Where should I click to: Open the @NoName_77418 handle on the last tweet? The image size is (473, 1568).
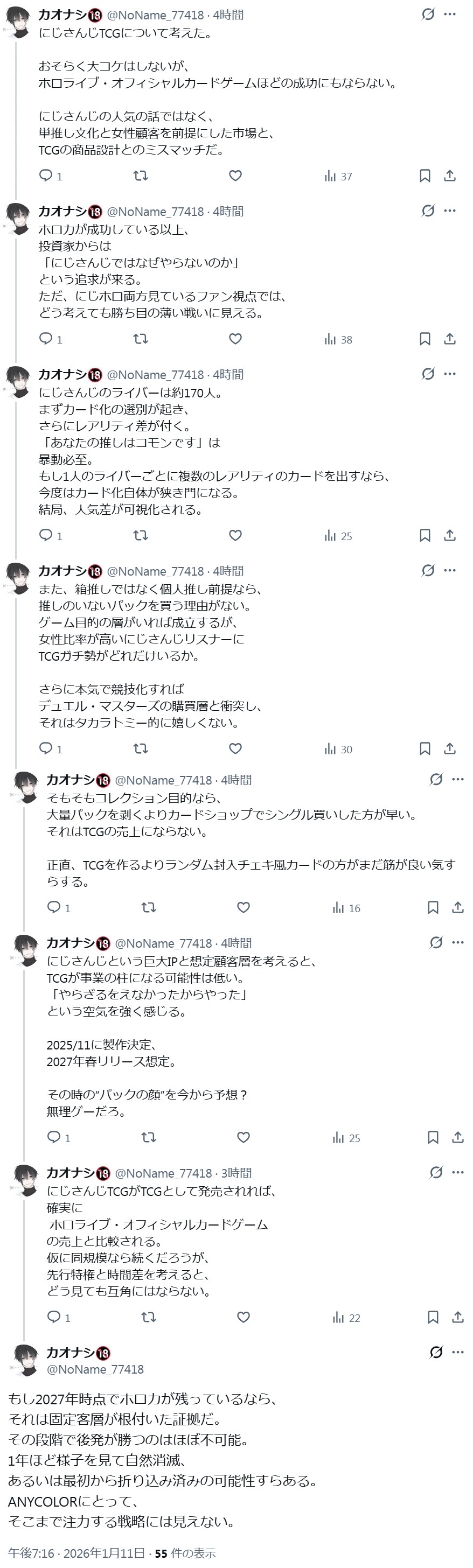point(95,1369)
